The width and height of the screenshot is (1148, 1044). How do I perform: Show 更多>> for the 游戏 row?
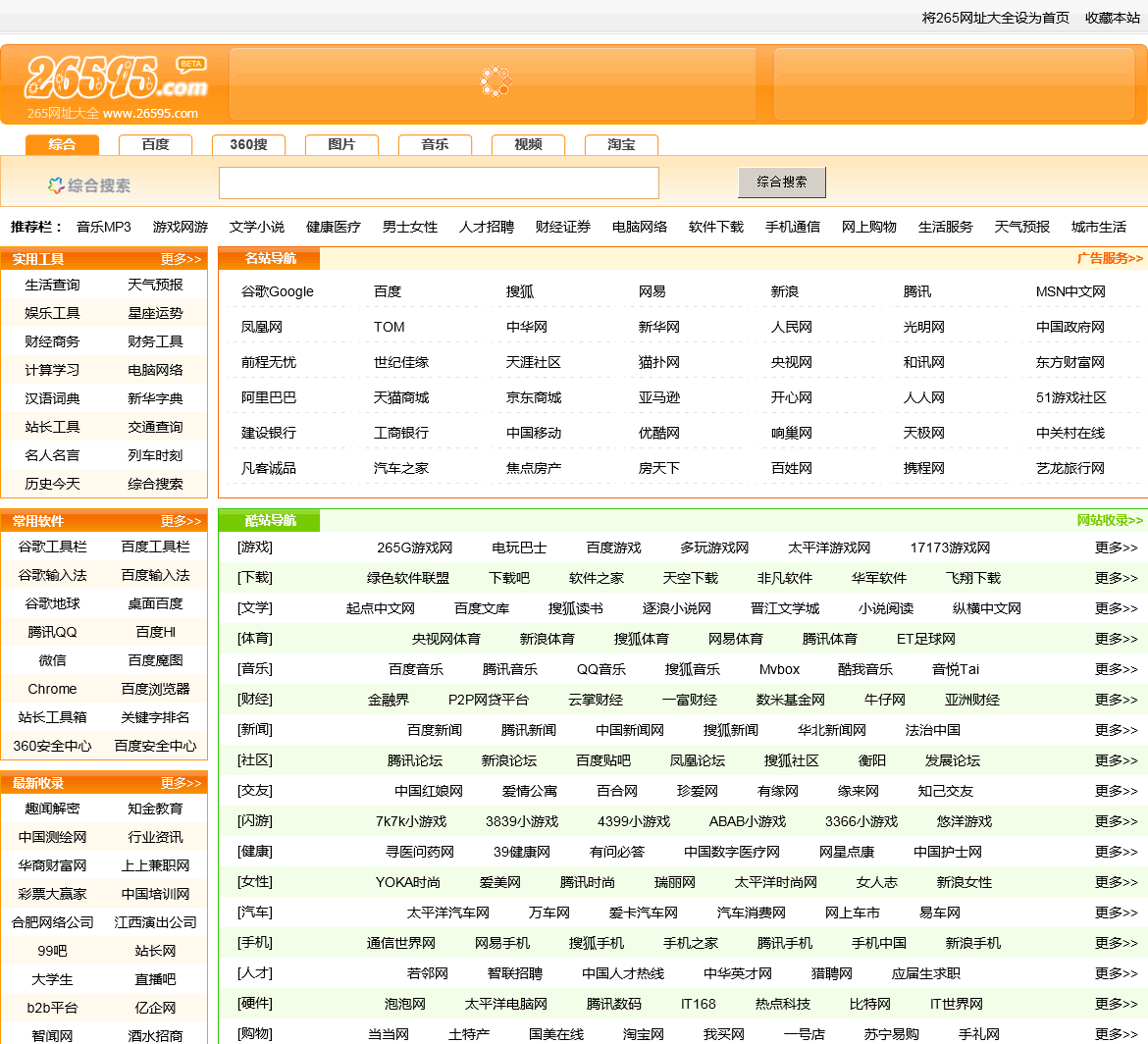point(1116,548)
